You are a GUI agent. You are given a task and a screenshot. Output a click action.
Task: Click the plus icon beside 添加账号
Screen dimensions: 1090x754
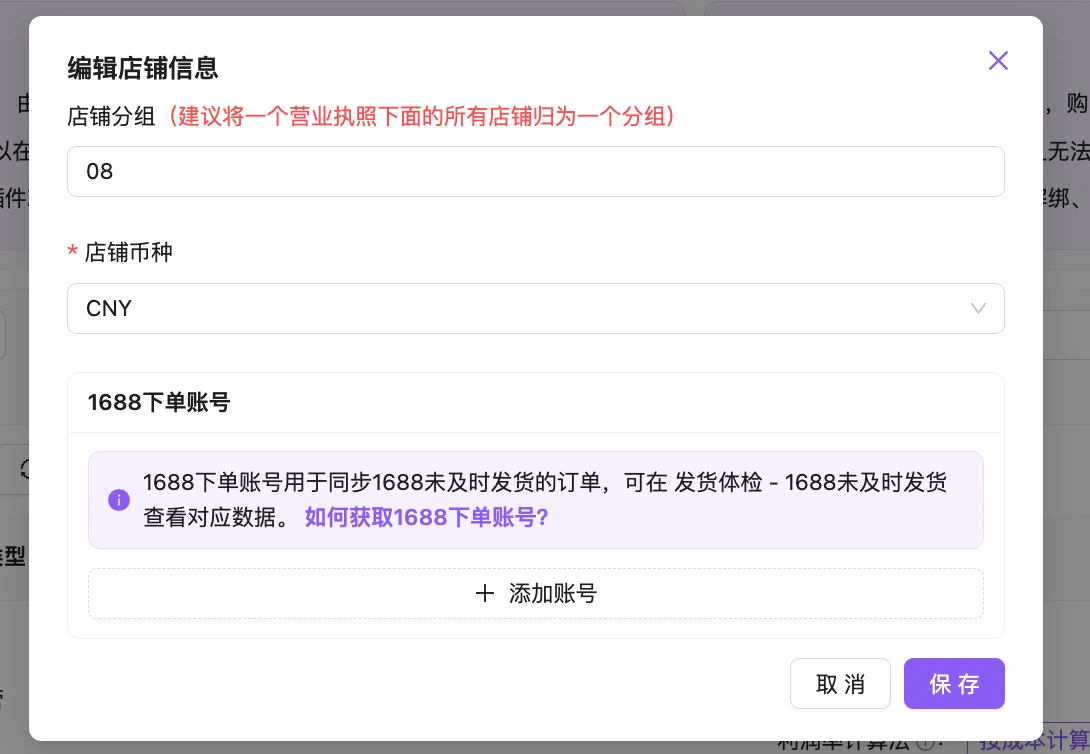tap(485, 593)
